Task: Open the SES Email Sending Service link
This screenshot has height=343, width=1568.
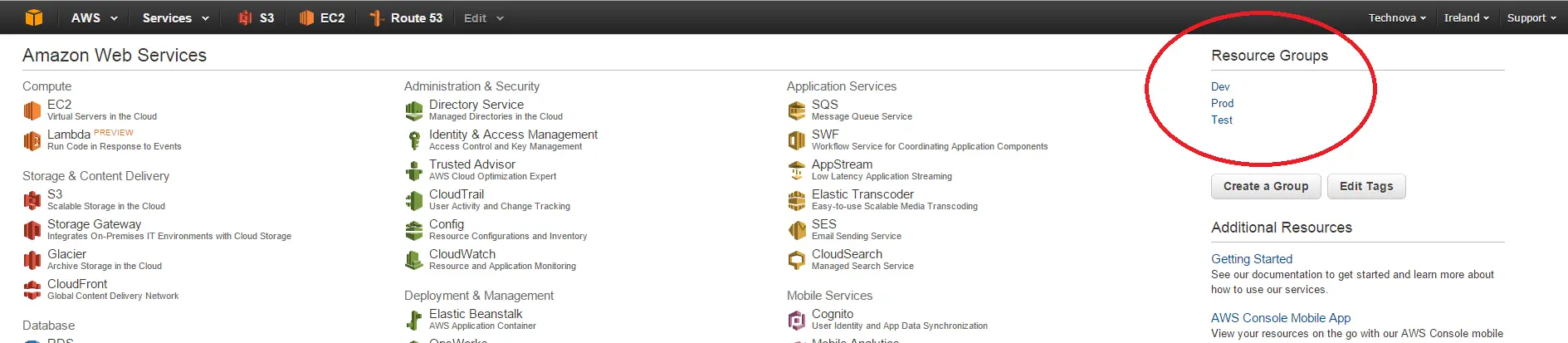Action: tap(824, 223)
